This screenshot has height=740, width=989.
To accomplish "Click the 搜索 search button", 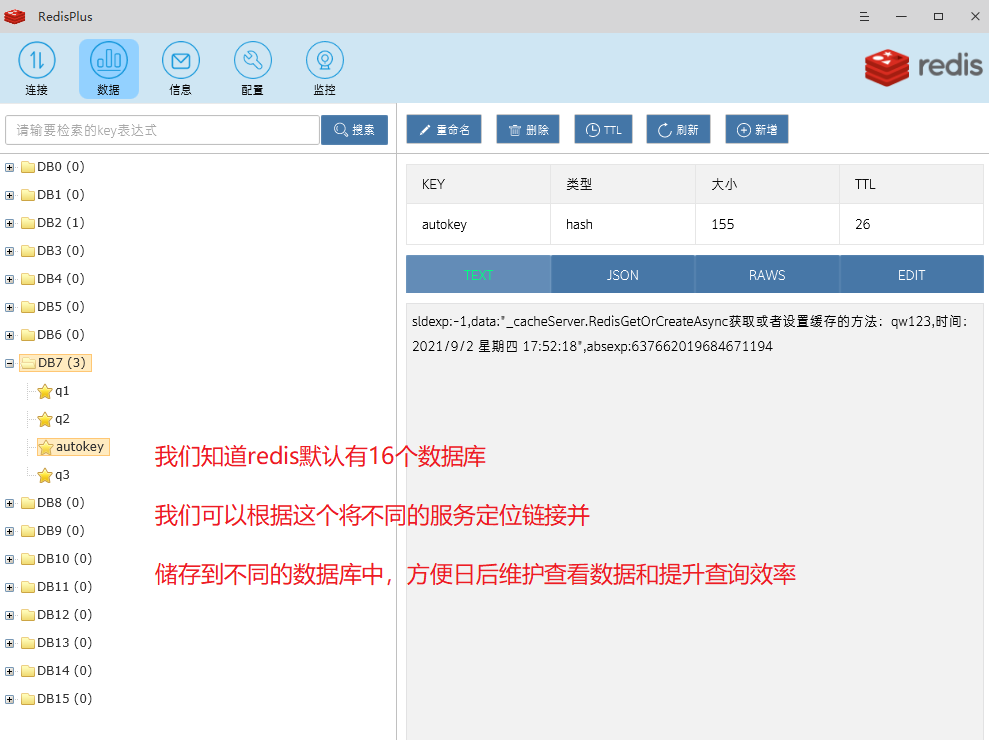I will [354, 130].
